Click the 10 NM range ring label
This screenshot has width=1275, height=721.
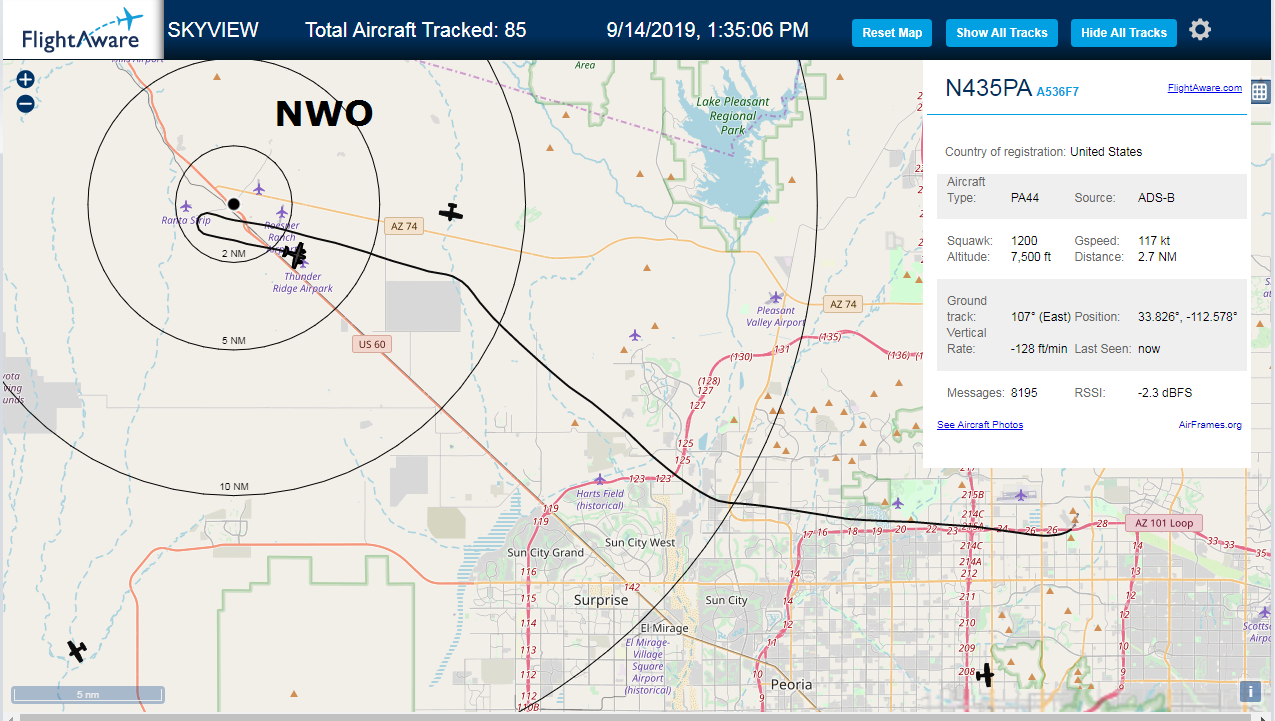[x=234, y=487]
